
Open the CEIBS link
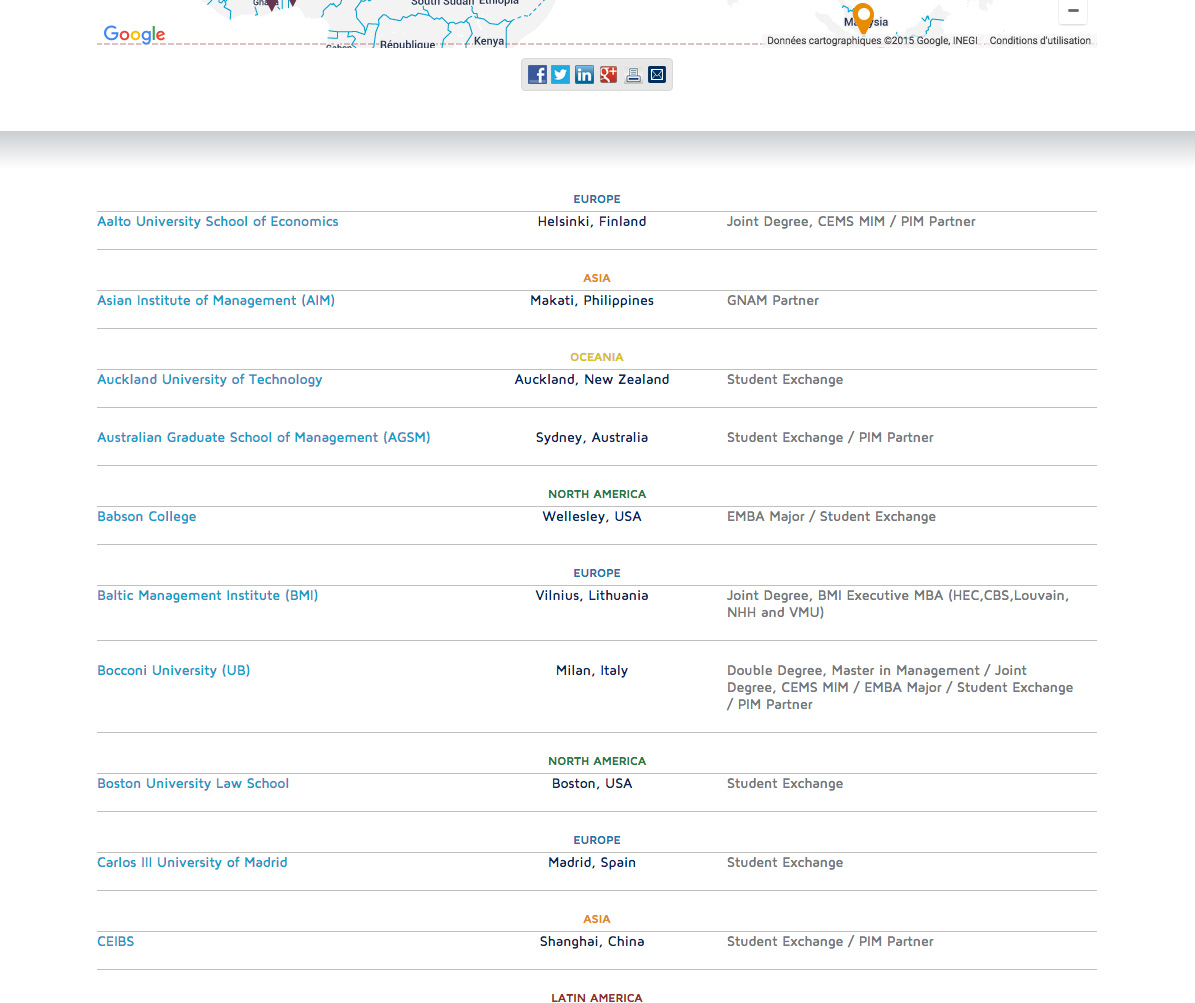point(115,941)
